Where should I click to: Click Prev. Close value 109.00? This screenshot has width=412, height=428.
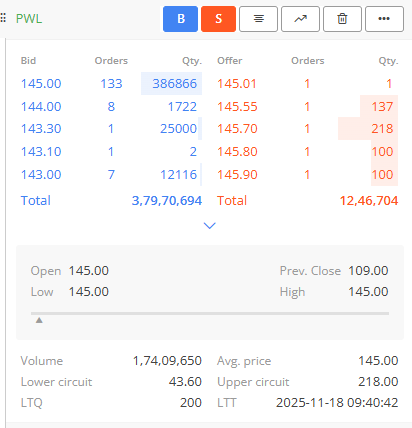368,271
